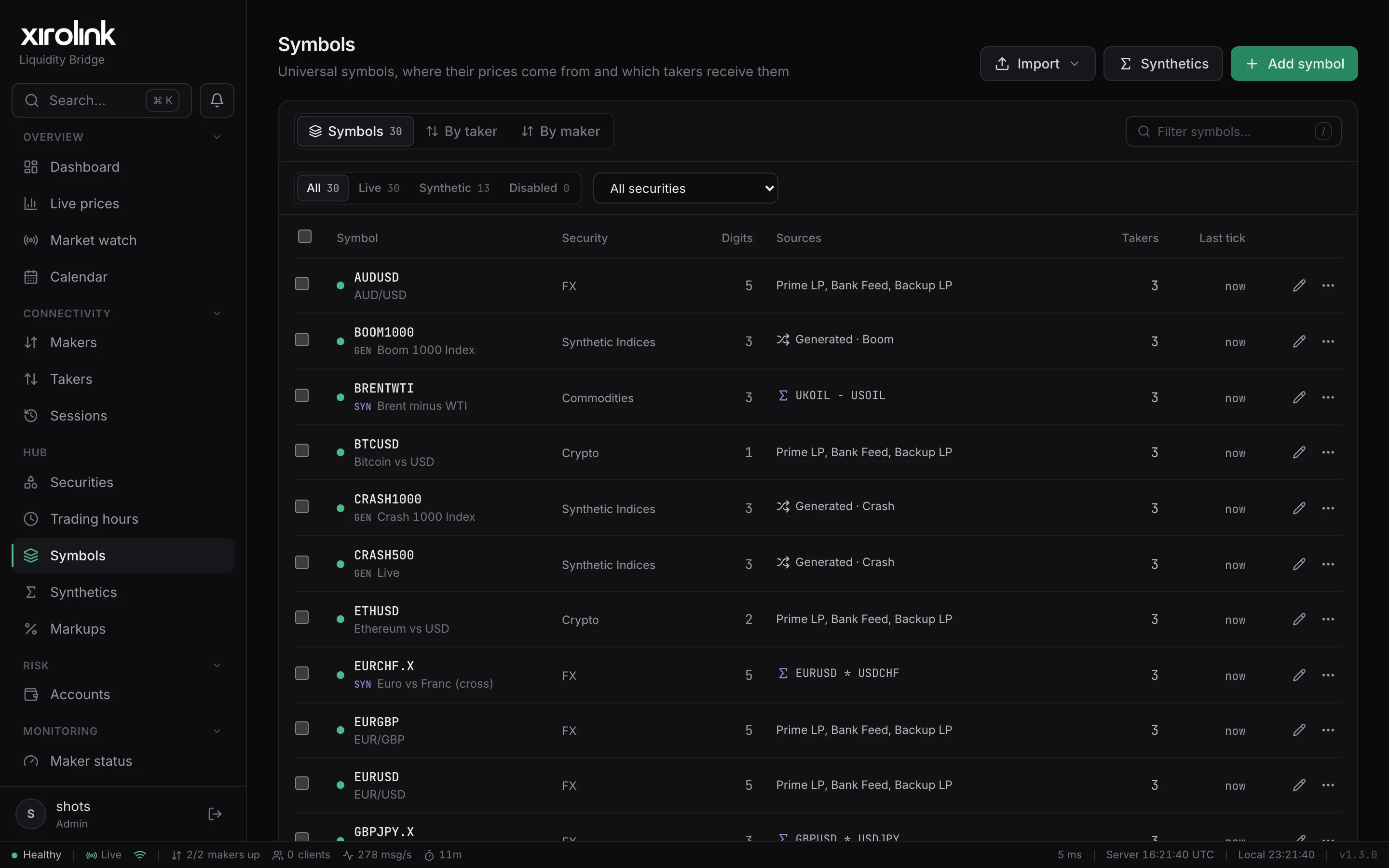1389x868 pixels.
Task: Filter by the Synthetic 13 tab
Action: coord(454,188)
